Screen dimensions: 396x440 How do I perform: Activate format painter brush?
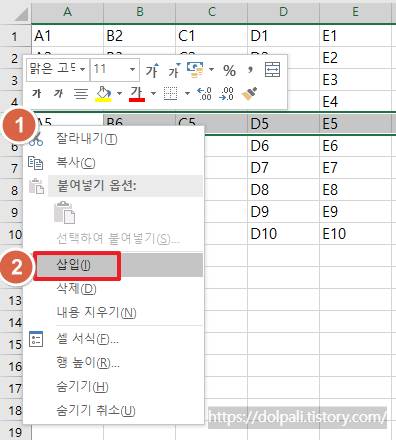click(249, 94)
